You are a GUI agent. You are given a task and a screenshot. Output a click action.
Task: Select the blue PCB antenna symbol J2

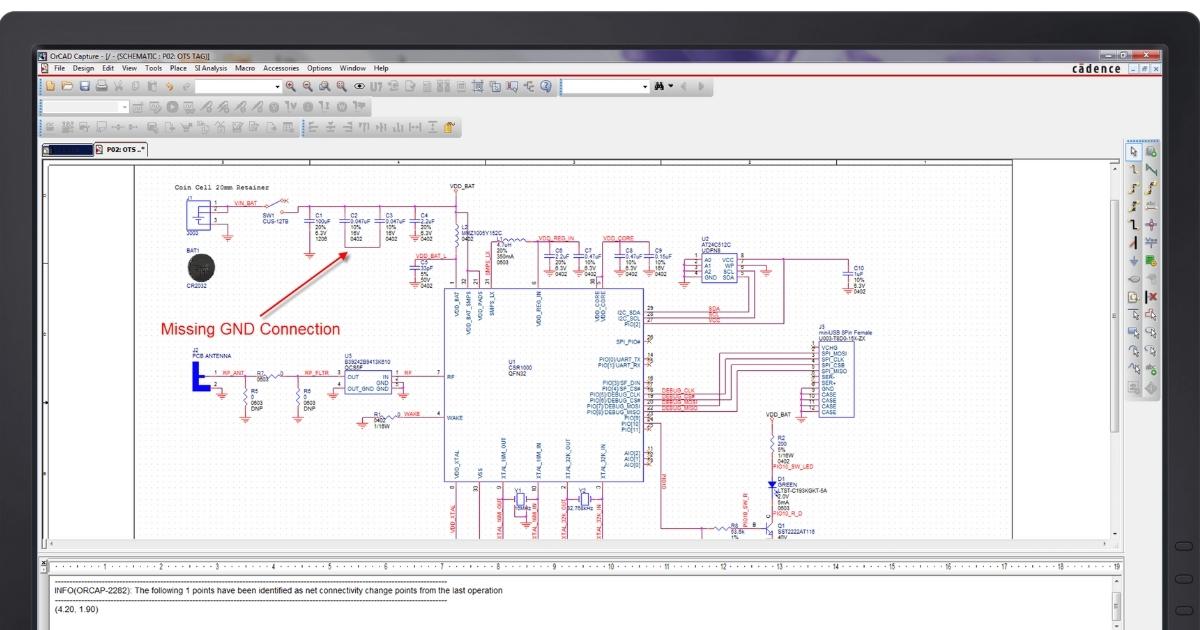coord(203,375)
